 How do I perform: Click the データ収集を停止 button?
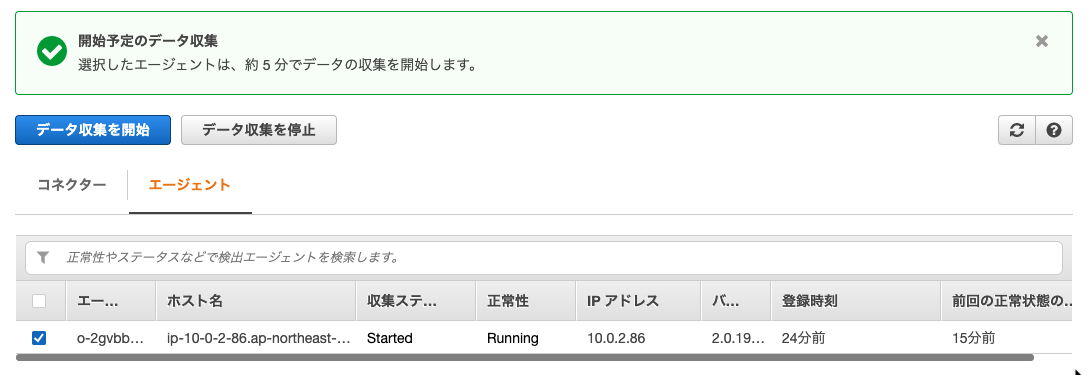(x=259, y=130)
